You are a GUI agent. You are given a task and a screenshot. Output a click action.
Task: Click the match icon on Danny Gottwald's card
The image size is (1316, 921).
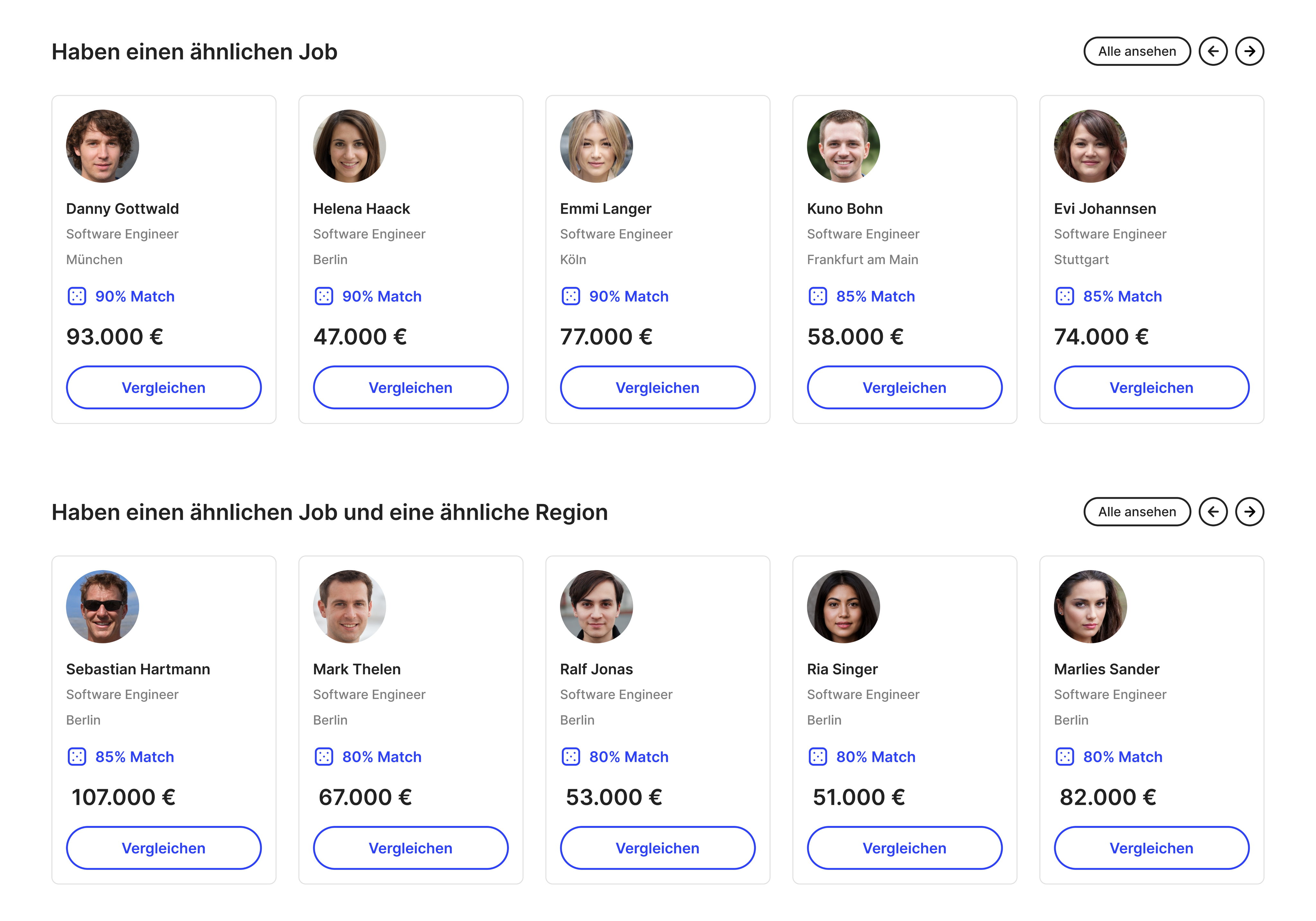click(x=77, y=296)
